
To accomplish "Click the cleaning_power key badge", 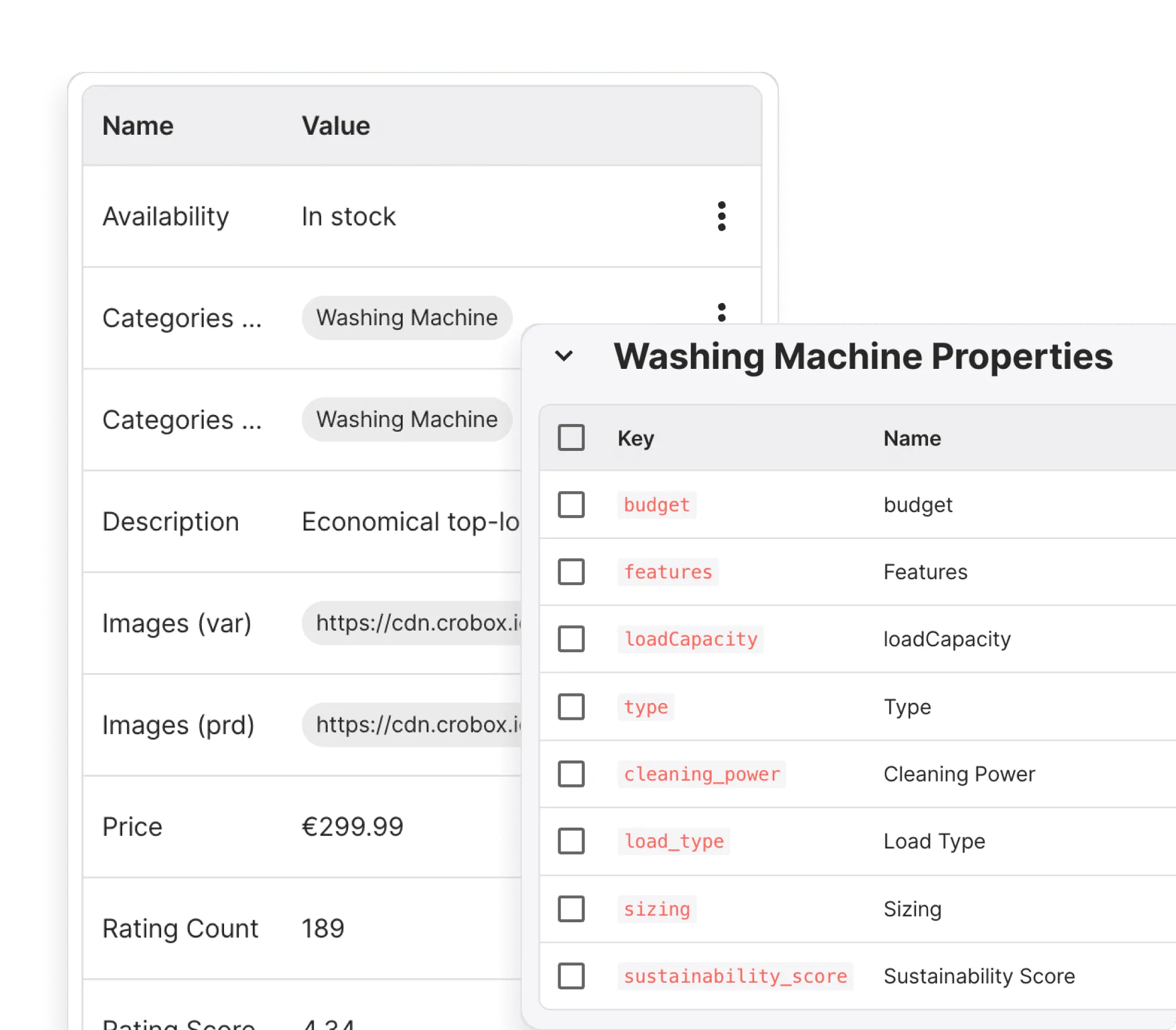I will (702, 774).
